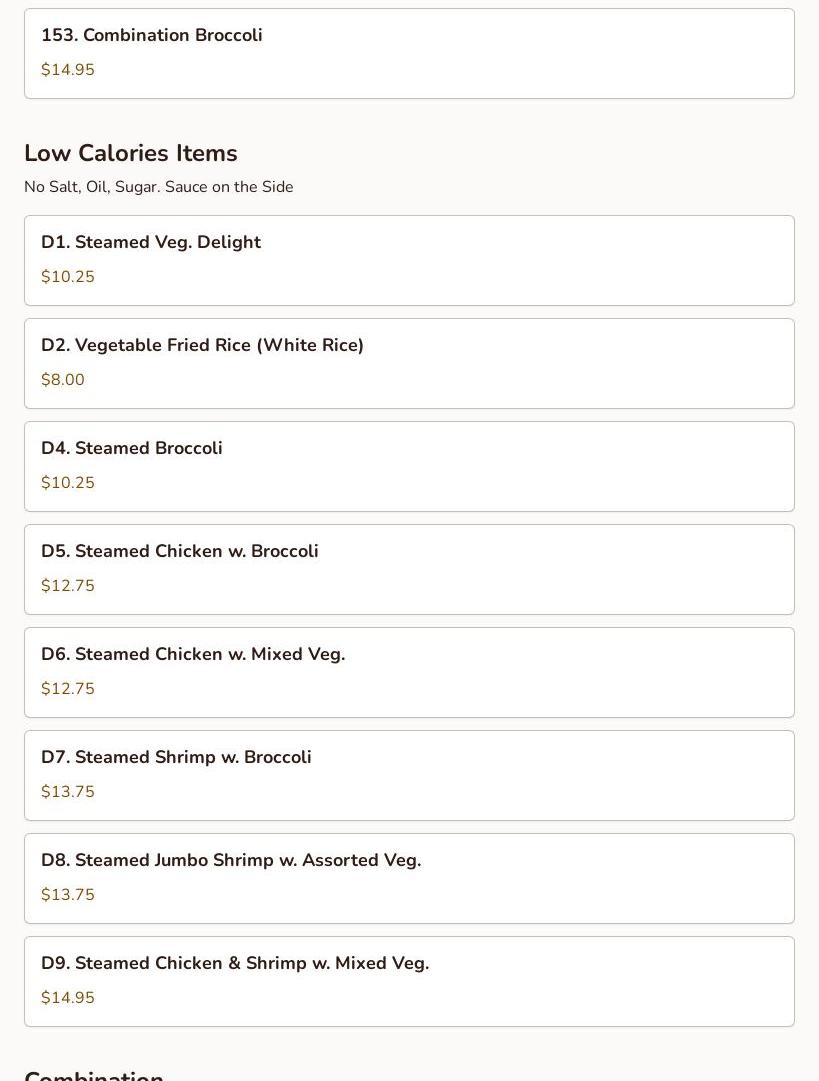Pick D6. Steamed Chicken w. Mixed Veg.

[x=410, y=673]
